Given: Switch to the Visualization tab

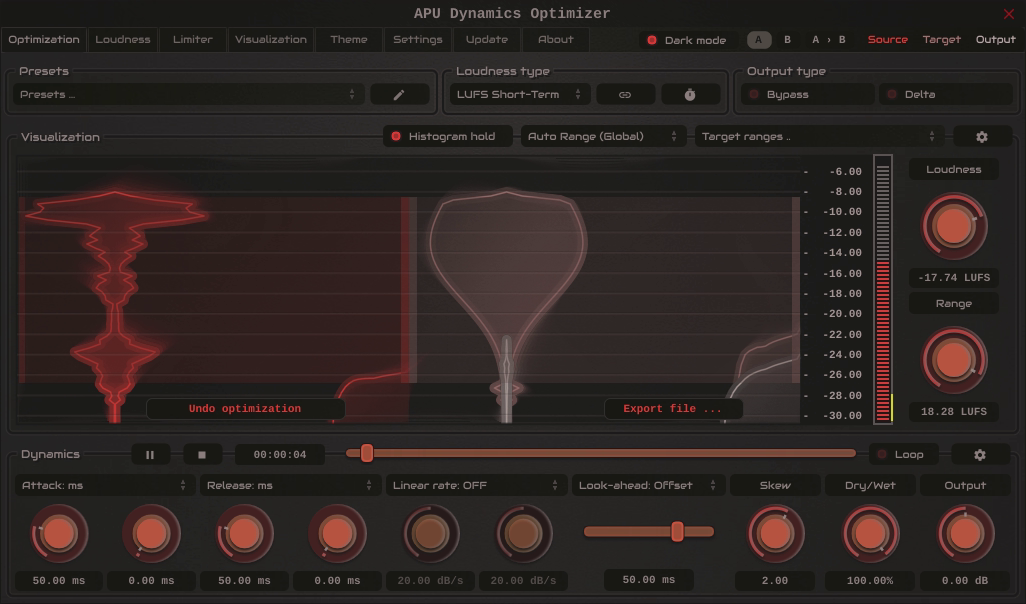Looking at the screenshot, I should [271, 40].
